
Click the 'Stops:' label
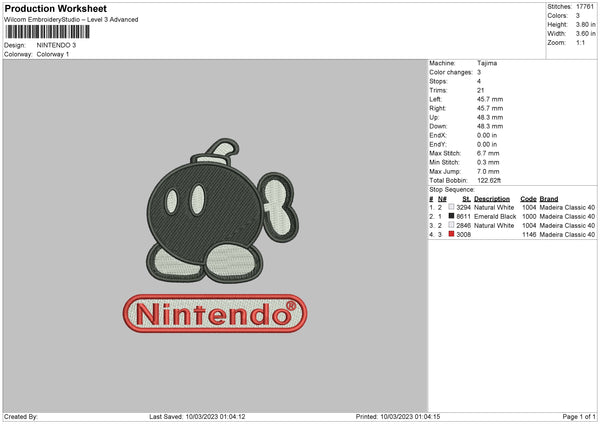click(438, 81)
